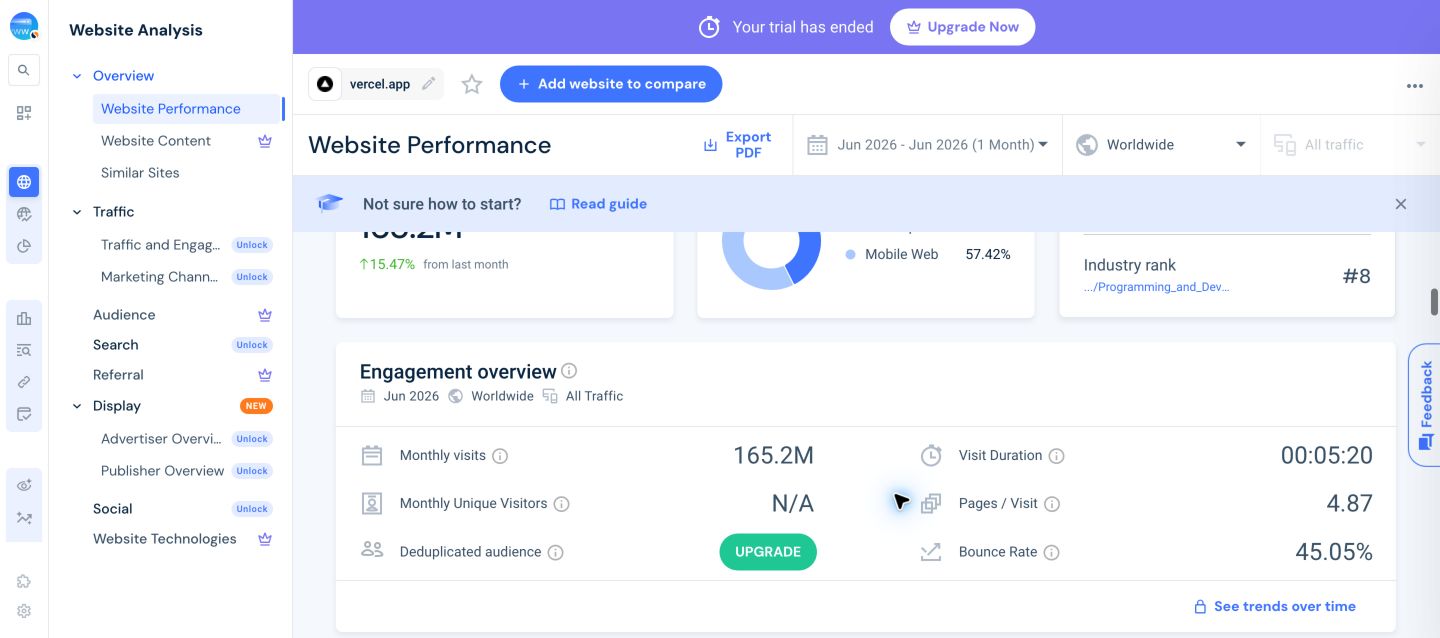Collapse the Overview section chevron

pos(77,76)
